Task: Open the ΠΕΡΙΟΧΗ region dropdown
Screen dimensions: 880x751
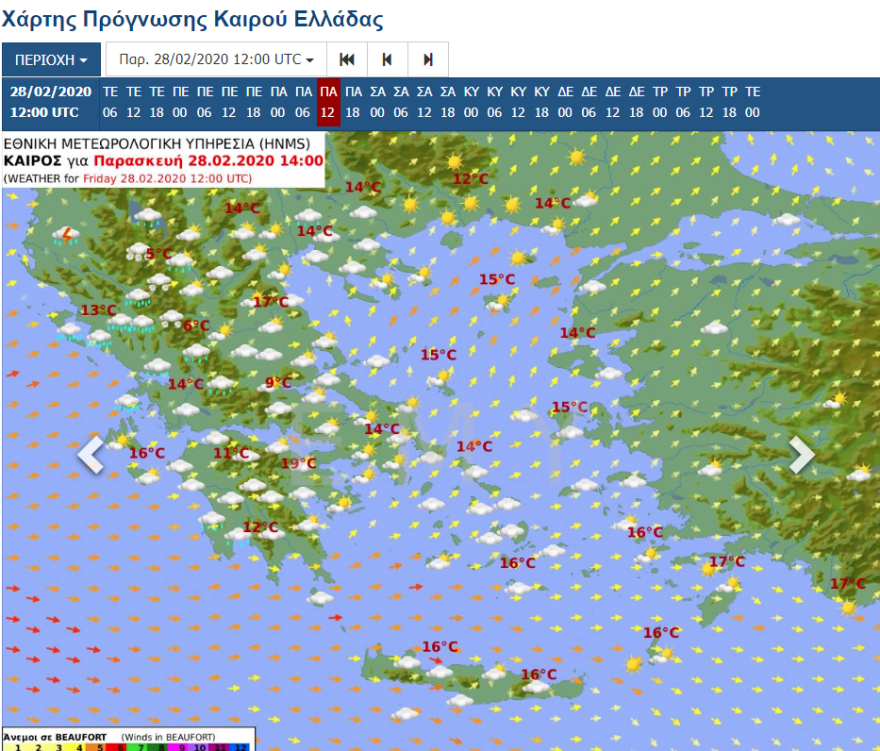Action: (x=51, y=59)
